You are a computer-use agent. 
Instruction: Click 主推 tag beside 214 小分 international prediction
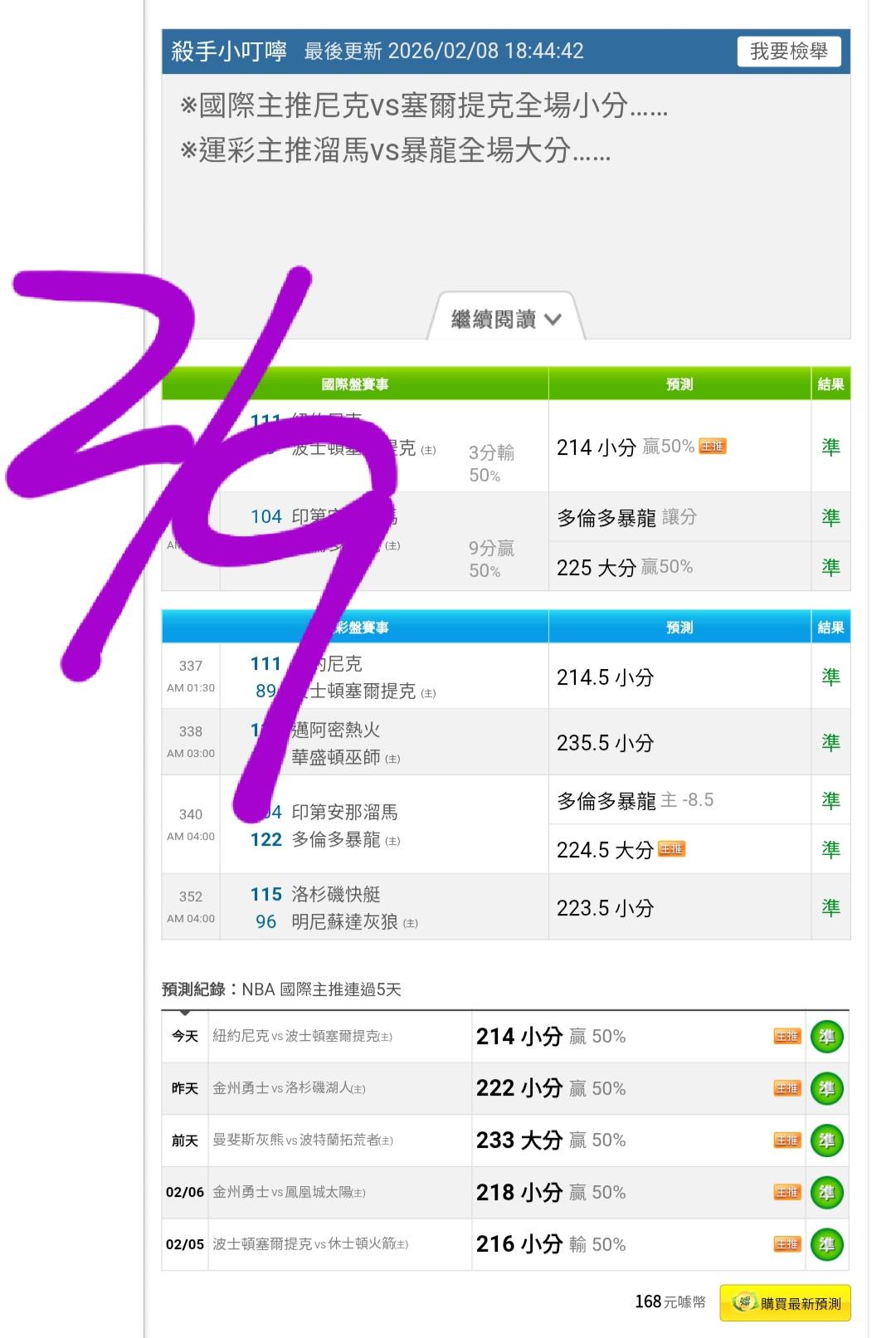713,447
